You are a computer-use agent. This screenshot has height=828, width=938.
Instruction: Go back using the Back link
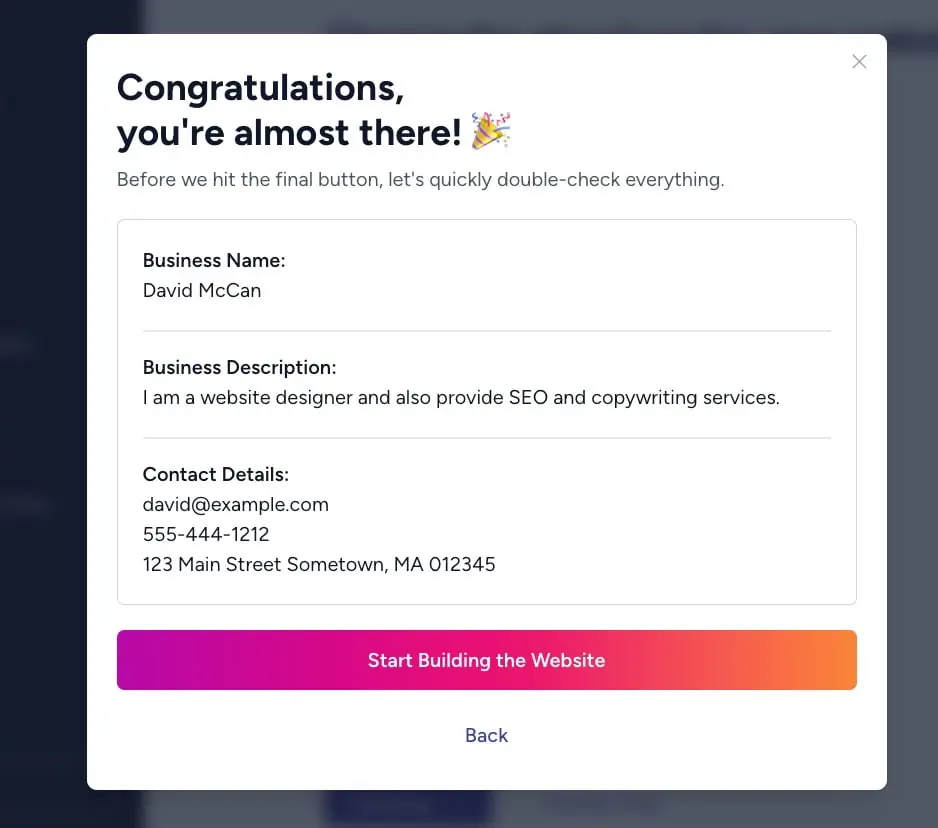(x=486, y=735)
